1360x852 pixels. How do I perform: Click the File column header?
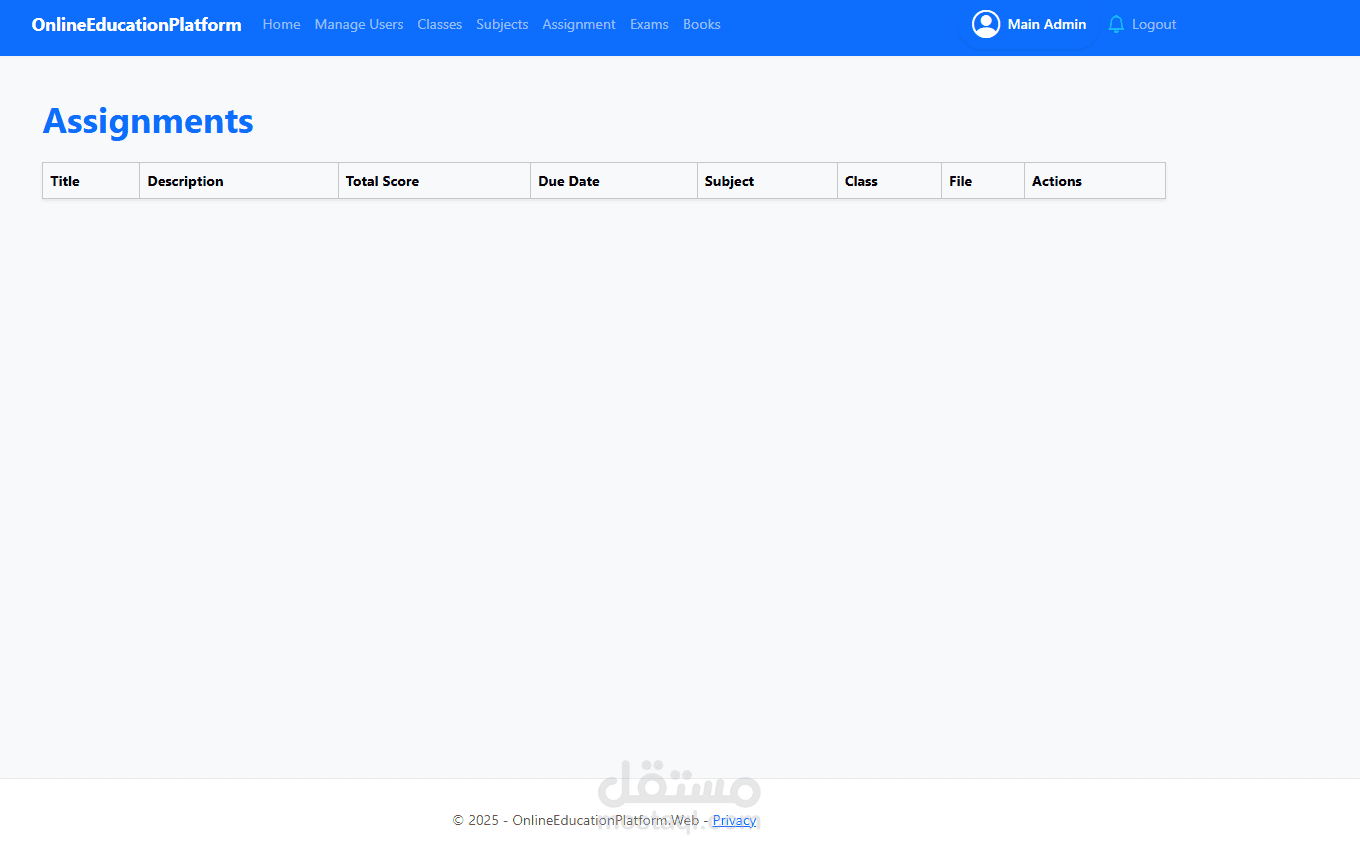tap(983, 181)
